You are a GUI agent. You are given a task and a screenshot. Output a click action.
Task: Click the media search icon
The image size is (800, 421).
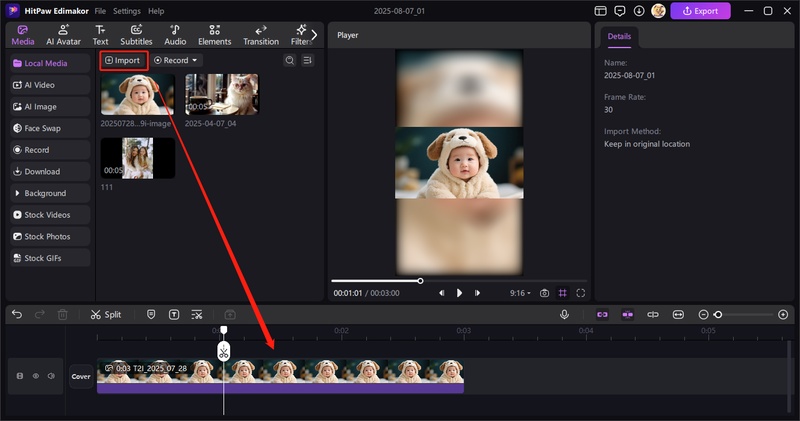click(290, 60)
